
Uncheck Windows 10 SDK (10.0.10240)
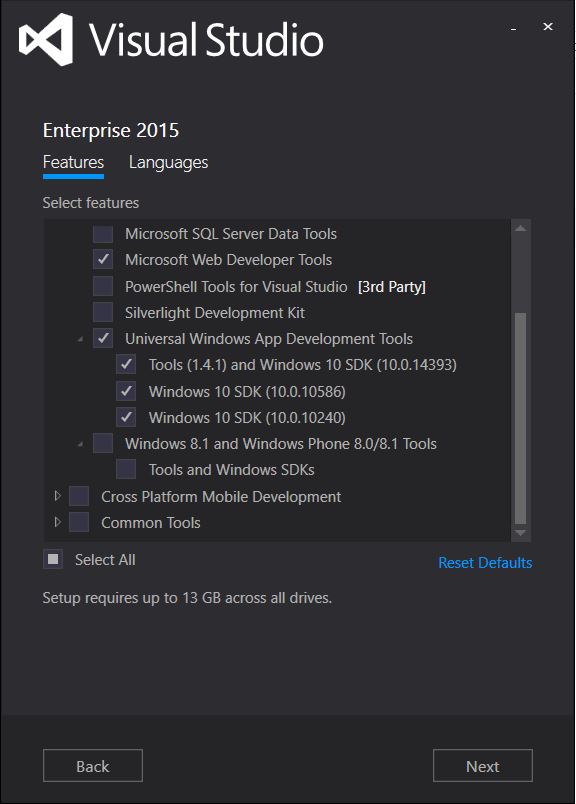[126, 417]
